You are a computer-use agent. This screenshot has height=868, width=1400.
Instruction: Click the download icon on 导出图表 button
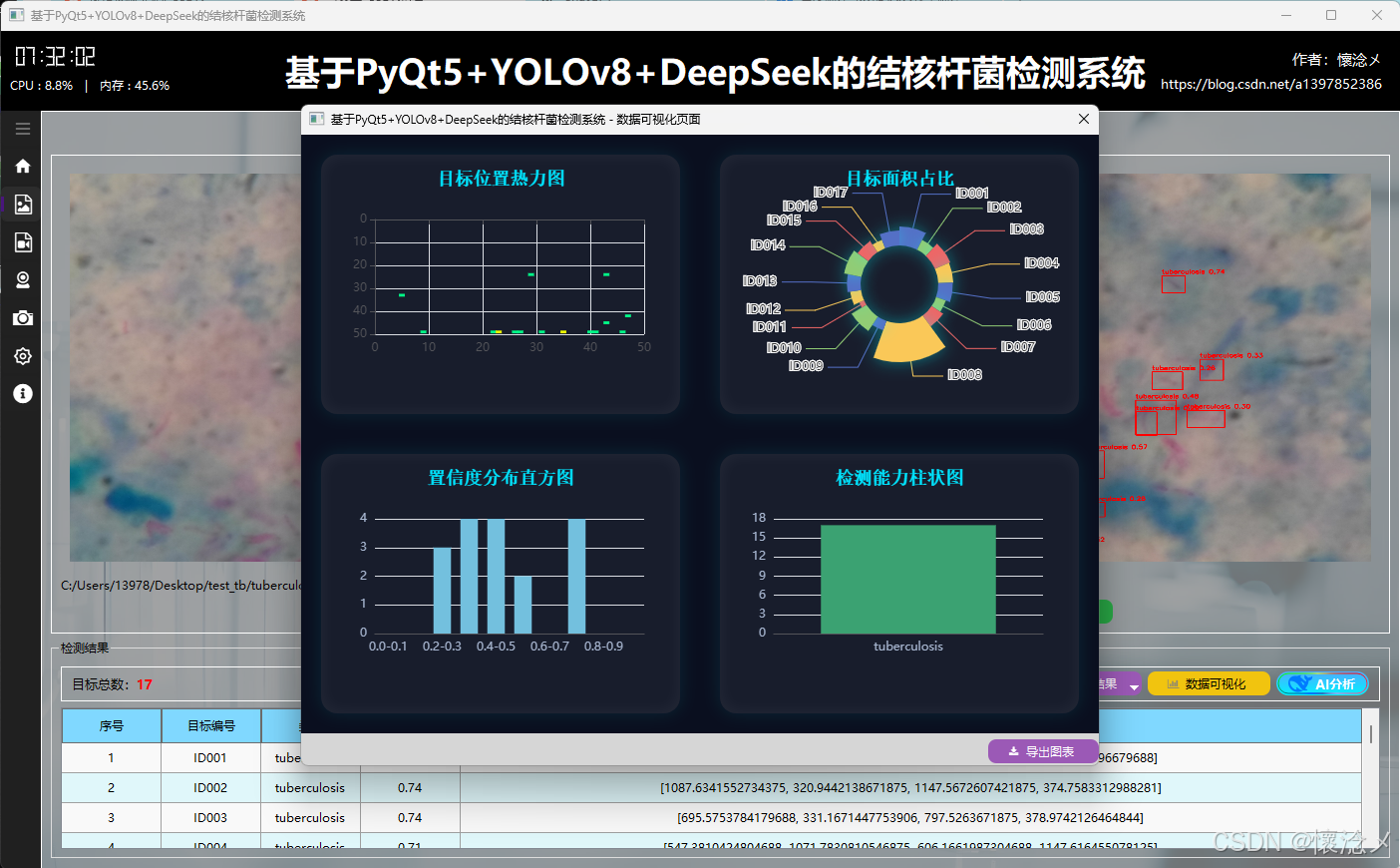click(1014, 751)
